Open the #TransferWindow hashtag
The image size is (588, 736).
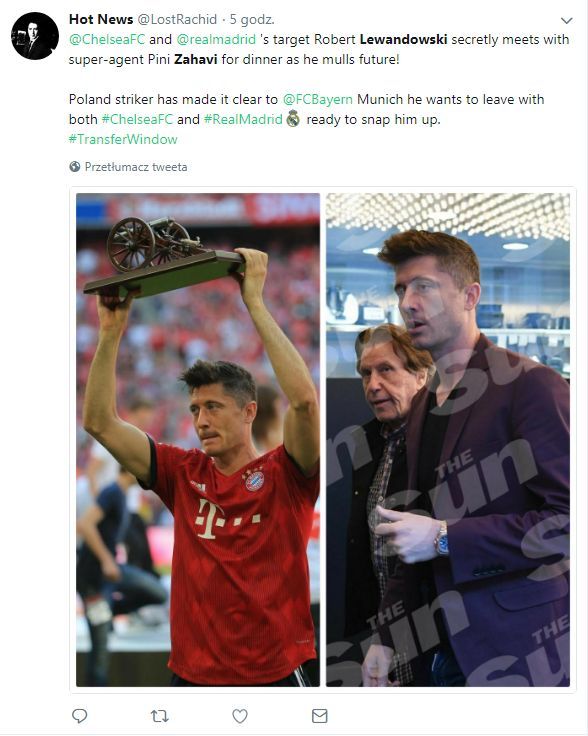pos(123,139)
